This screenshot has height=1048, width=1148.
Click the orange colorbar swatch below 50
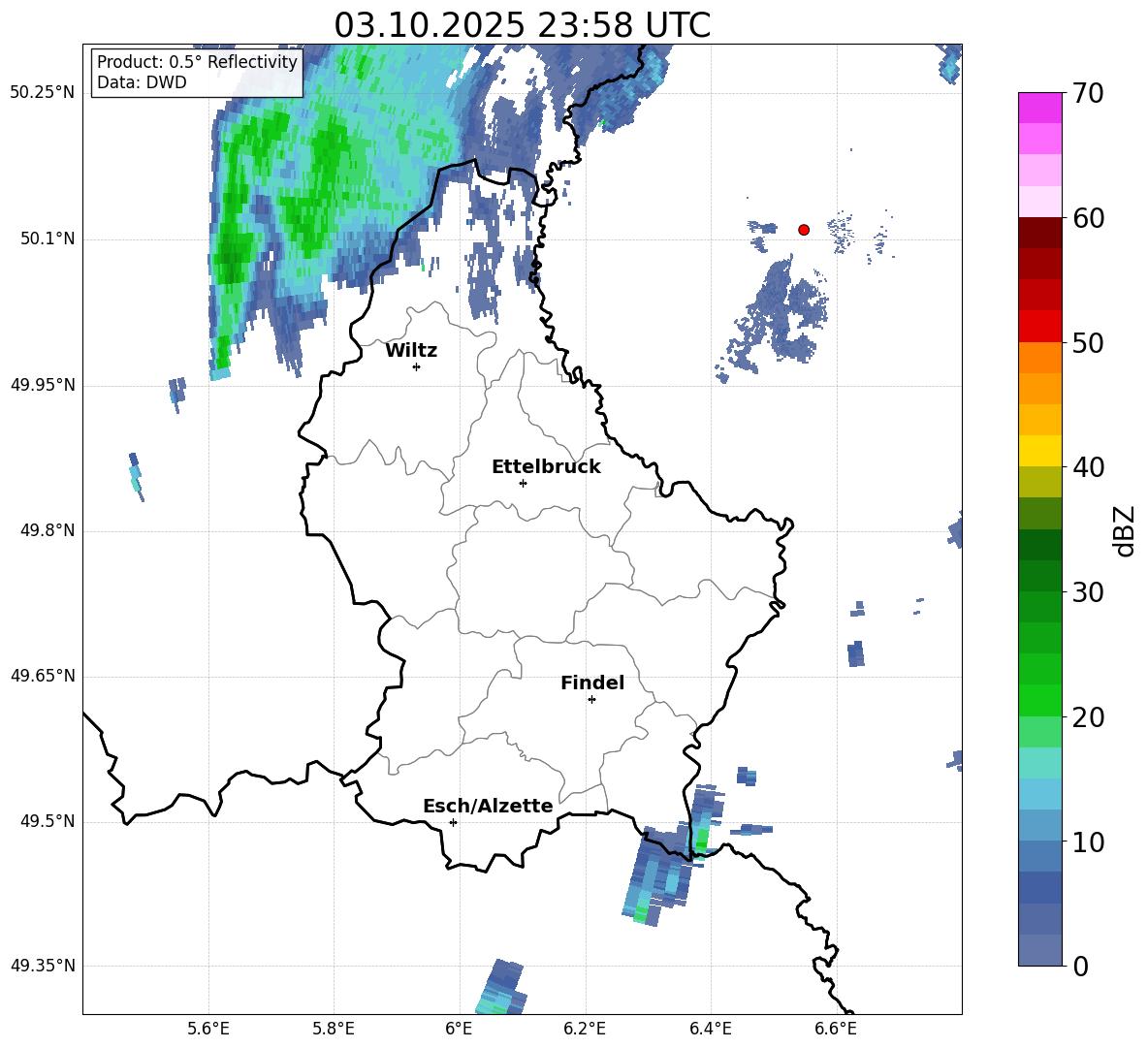pos(1039,358)
